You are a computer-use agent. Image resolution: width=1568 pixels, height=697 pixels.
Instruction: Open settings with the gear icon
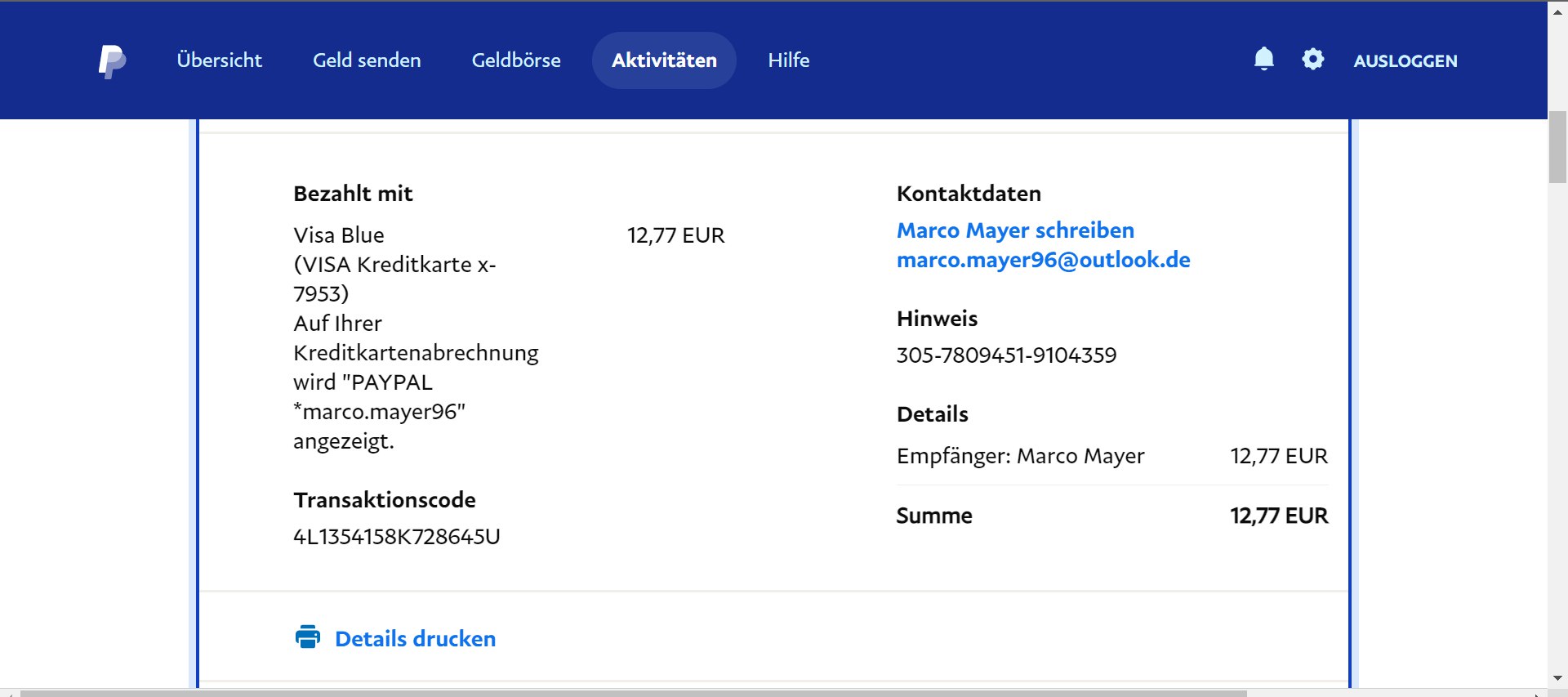tap(1312, 60)
